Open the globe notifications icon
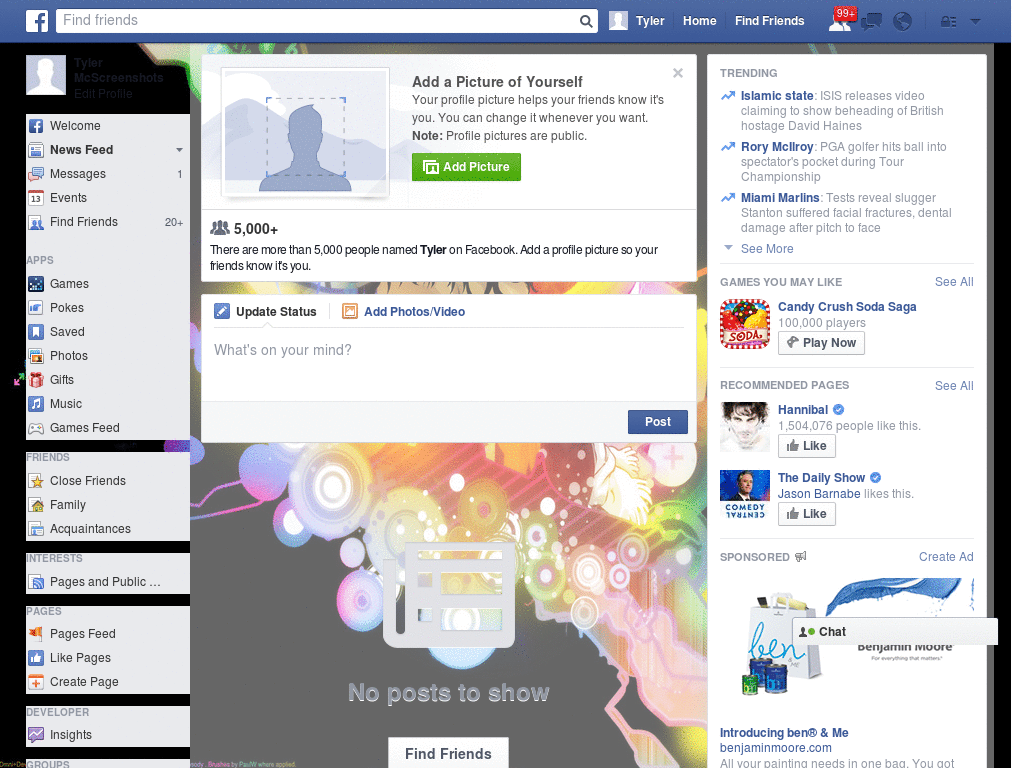The image size is (1024, 768). pyautogui.click(x=903, y=22)
